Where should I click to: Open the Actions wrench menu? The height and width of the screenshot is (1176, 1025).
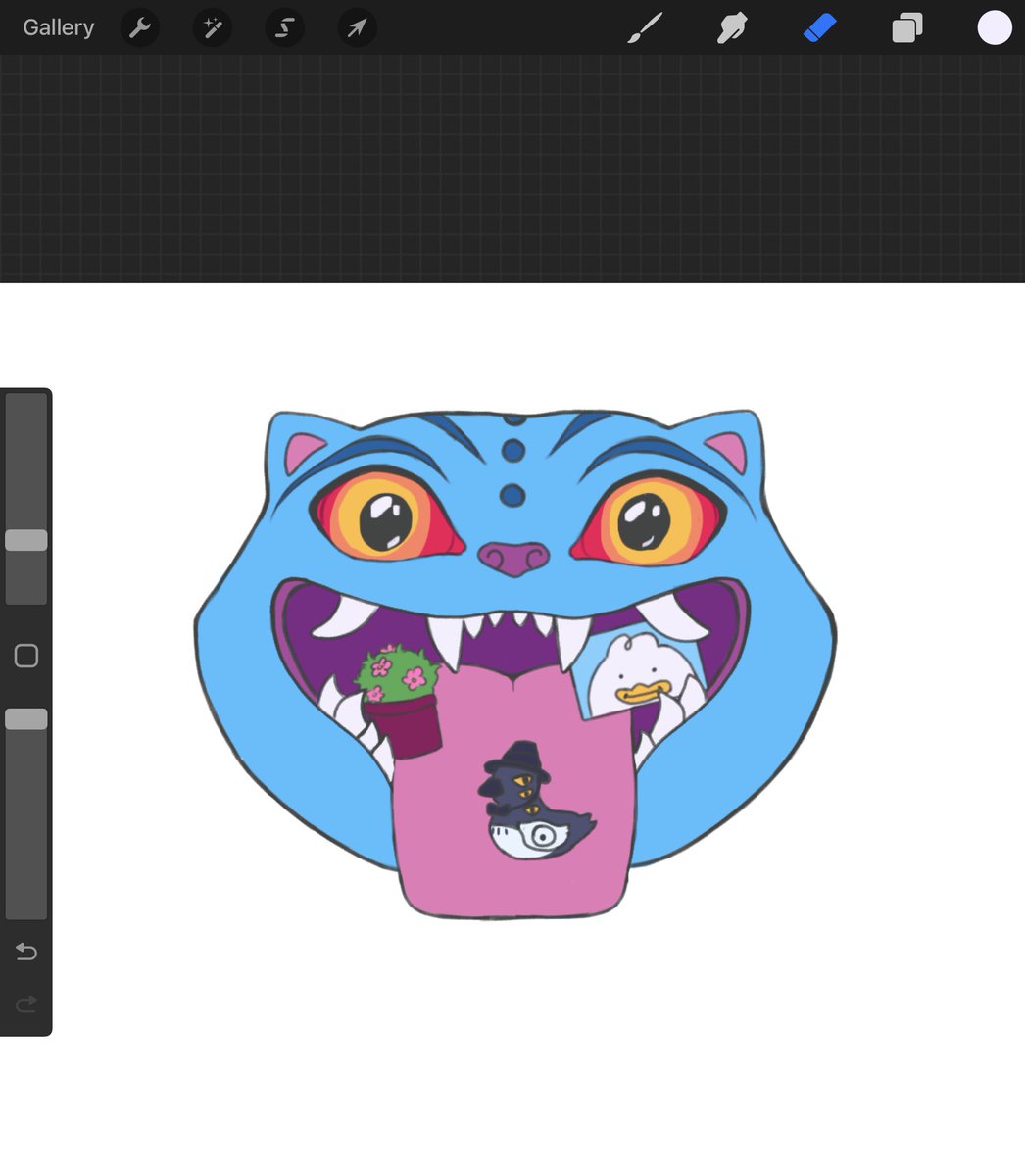pos(139,27)
